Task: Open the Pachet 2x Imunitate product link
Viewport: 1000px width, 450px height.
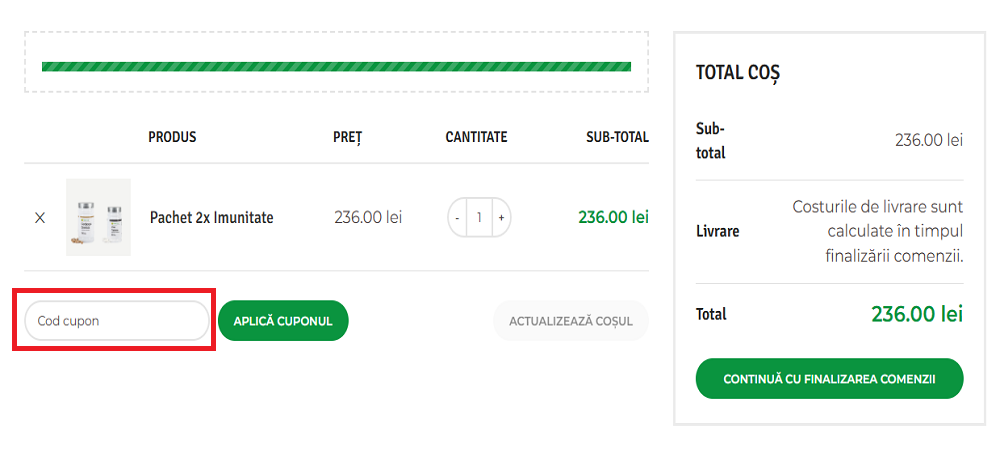Action: pos(211,217)
